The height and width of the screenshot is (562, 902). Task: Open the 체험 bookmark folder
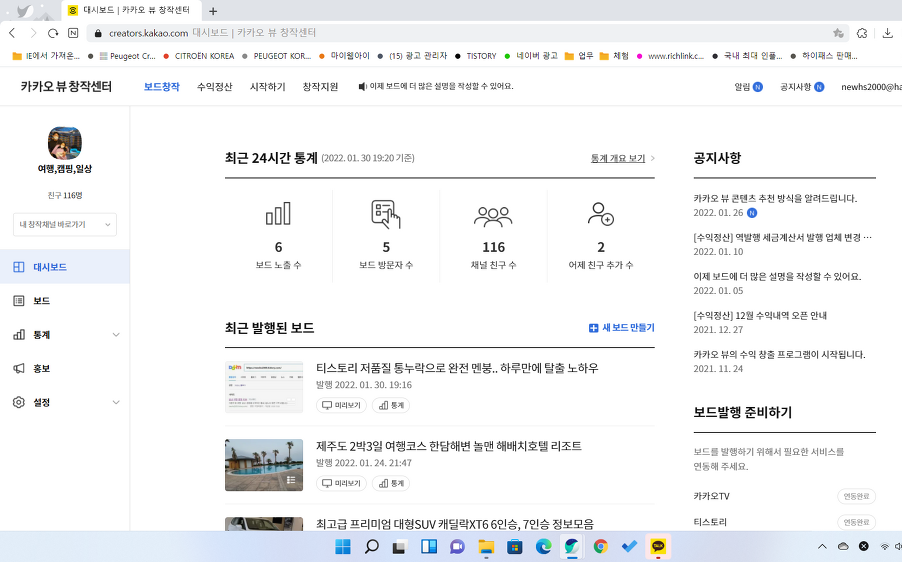(614, 56)
